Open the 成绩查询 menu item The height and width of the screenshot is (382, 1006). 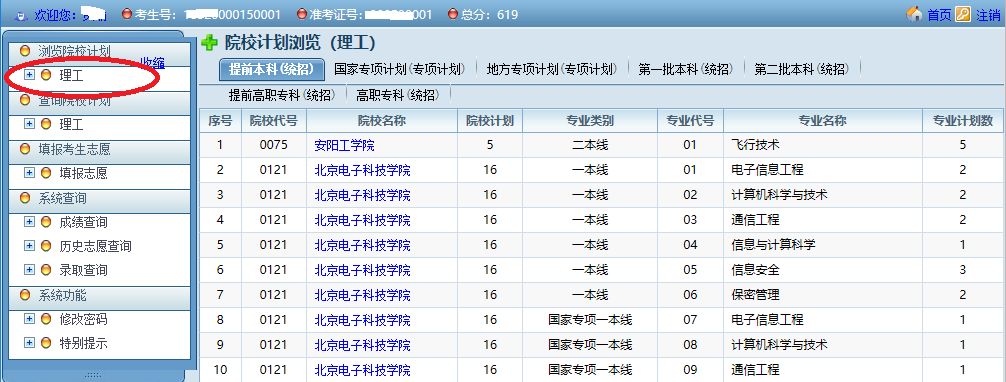click(x=83, y=222)
